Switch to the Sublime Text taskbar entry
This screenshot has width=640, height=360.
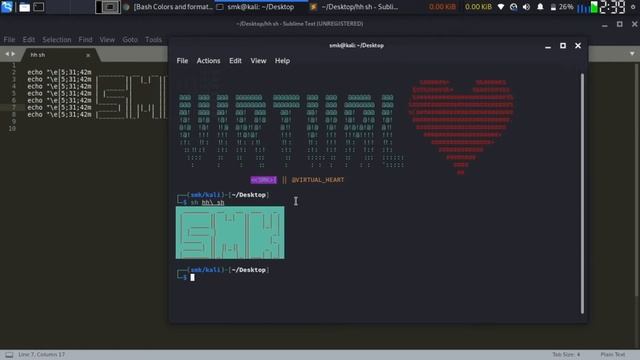[x=354, y=7]
